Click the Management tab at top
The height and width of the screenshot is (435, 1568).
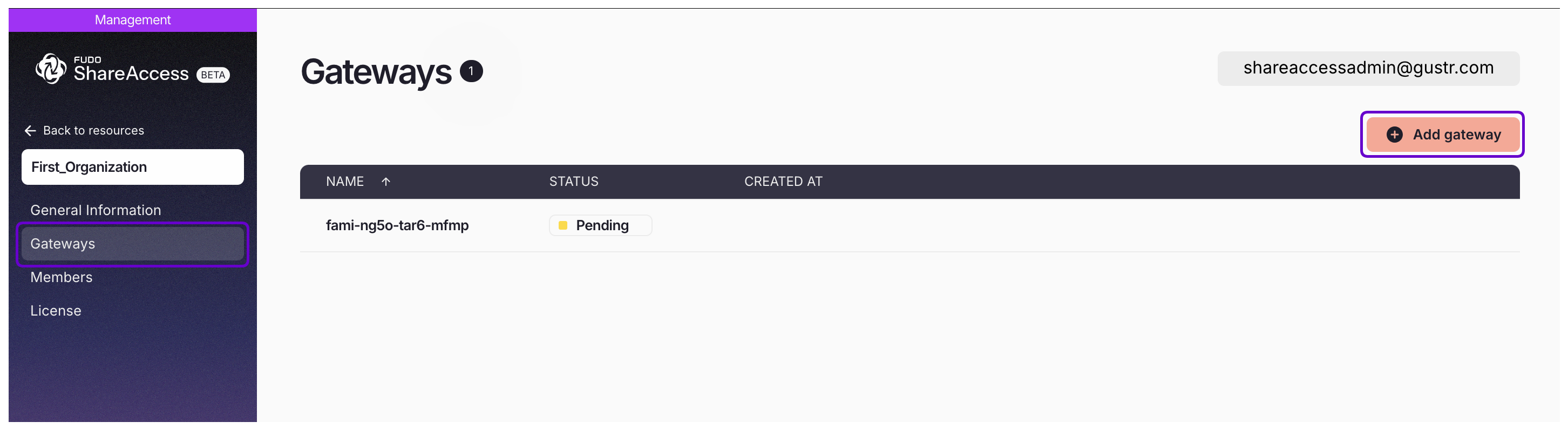point(133,19)
